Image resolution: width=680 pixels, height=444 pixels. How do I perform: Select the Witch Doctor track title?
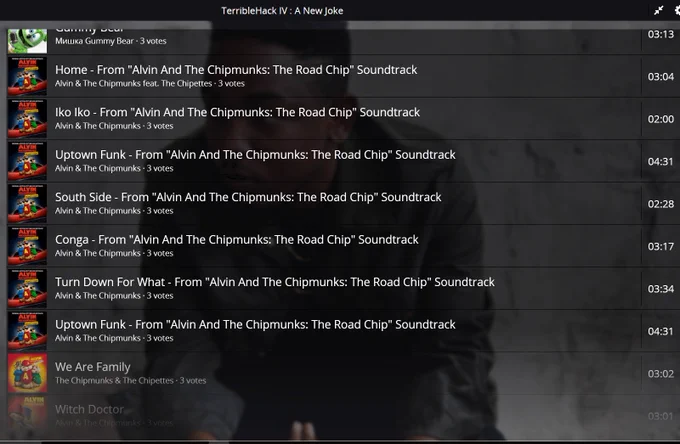89,409
